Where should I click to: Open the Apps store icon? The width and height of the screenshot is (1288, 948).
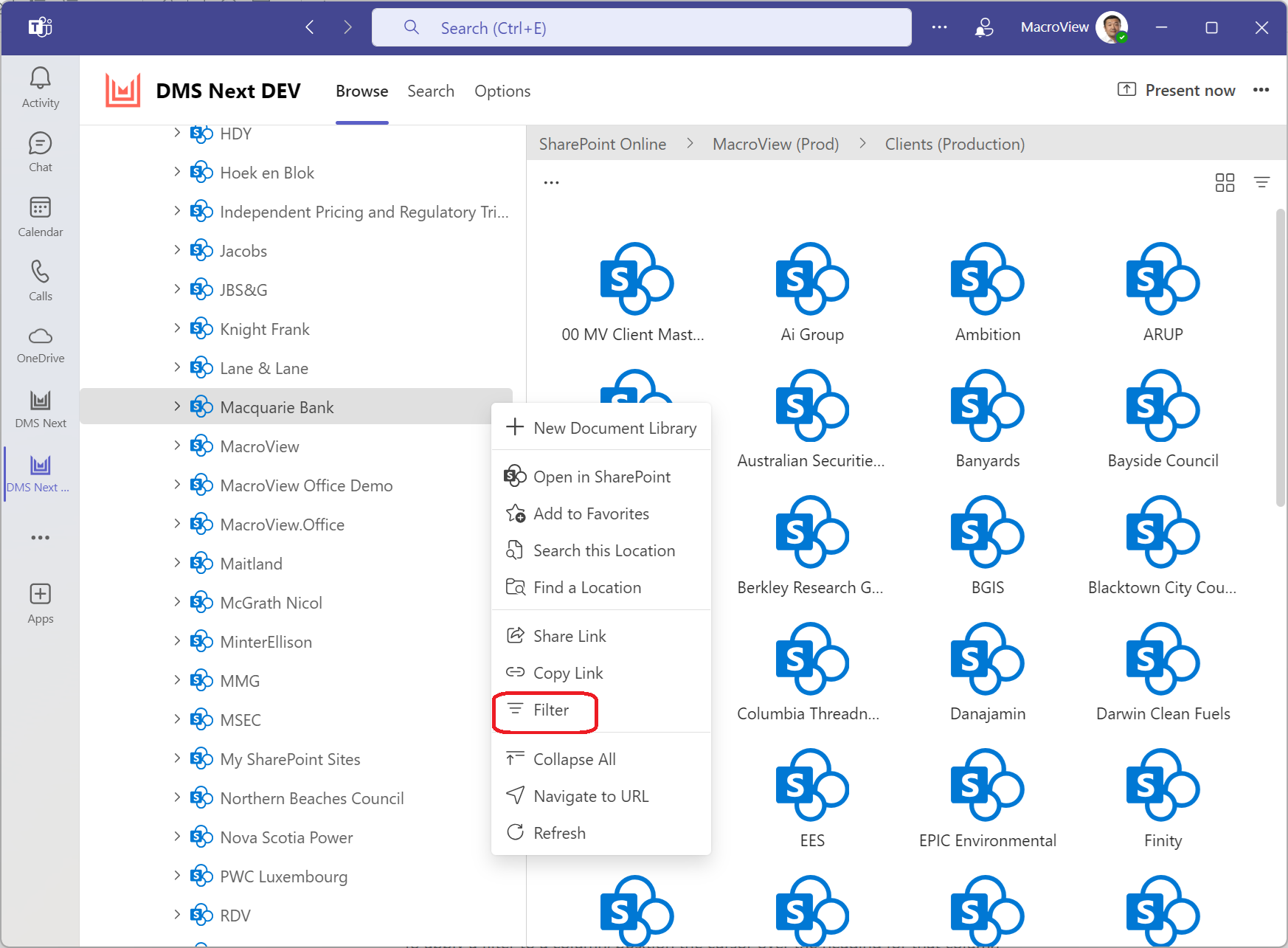41,603
